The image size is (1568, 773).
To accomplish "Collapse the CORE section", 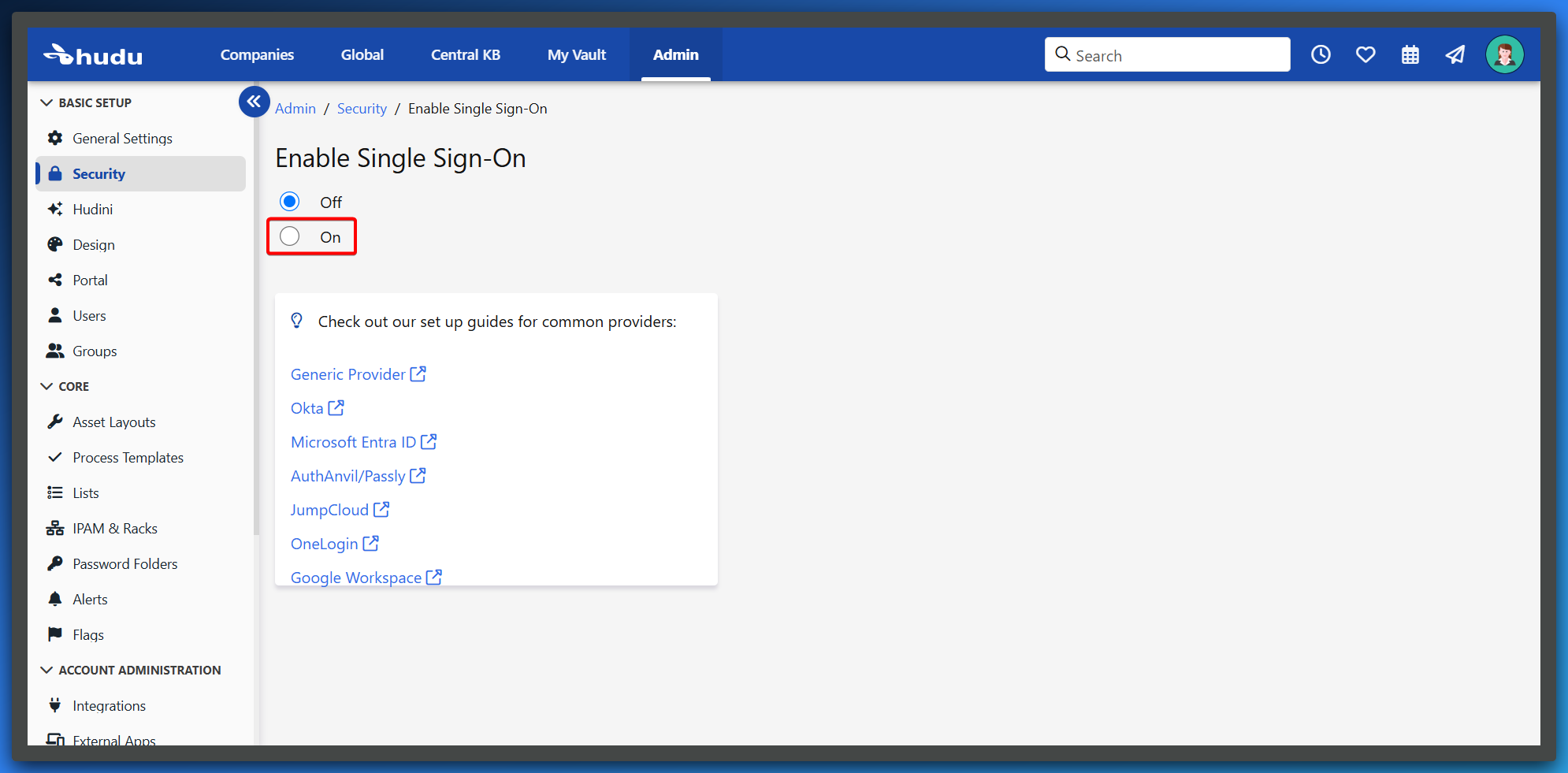I will pos(65,386).
